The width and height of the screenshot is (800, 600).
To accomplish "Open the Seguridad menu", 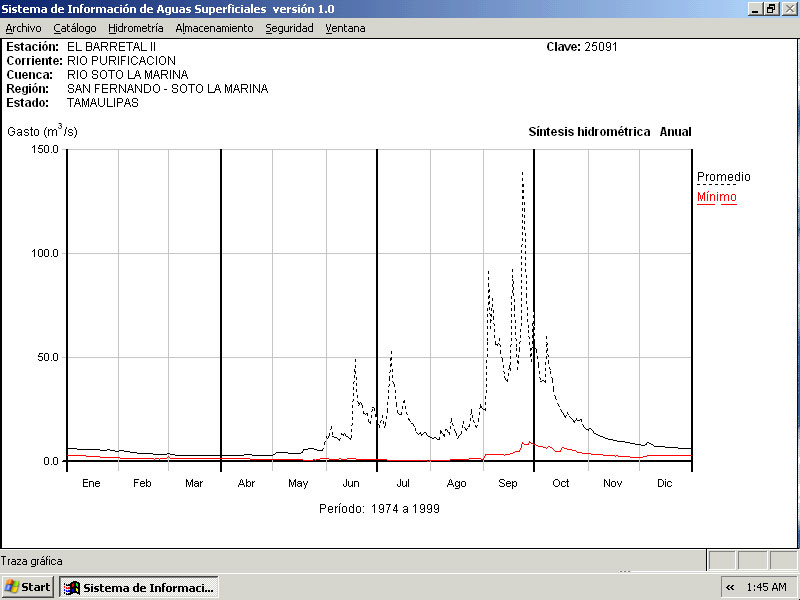I will click(289, 28).
